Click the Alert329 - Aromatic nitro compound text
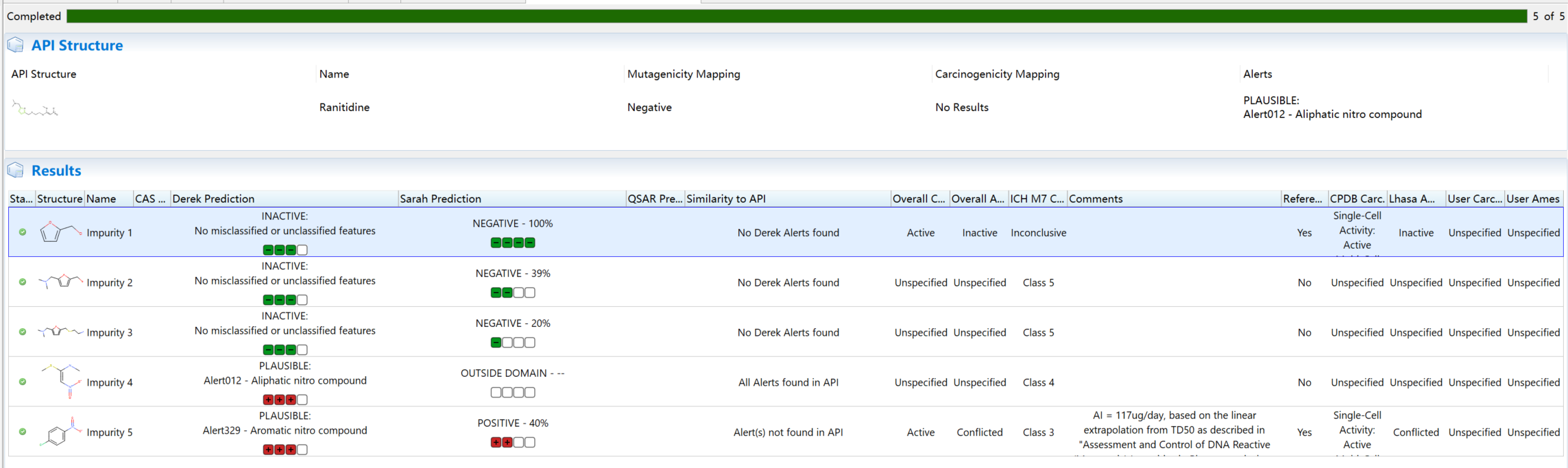This screenshot has width=1568, height=468. 285,431
